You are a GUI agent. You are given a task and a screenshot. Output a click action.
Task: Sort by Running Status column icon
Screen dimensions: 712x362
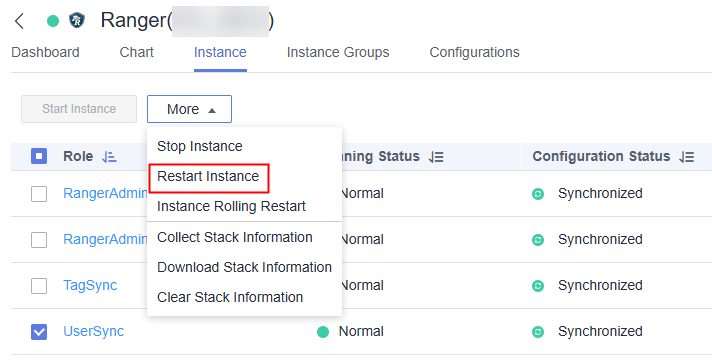click(436, 157)
